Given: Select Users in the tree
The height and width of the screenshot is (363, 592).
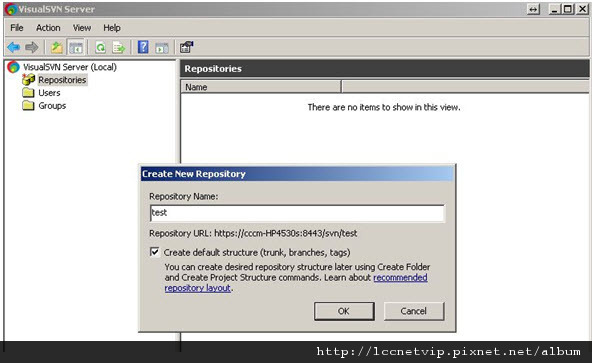Looking at the screenshot, I should coord(49,93).
